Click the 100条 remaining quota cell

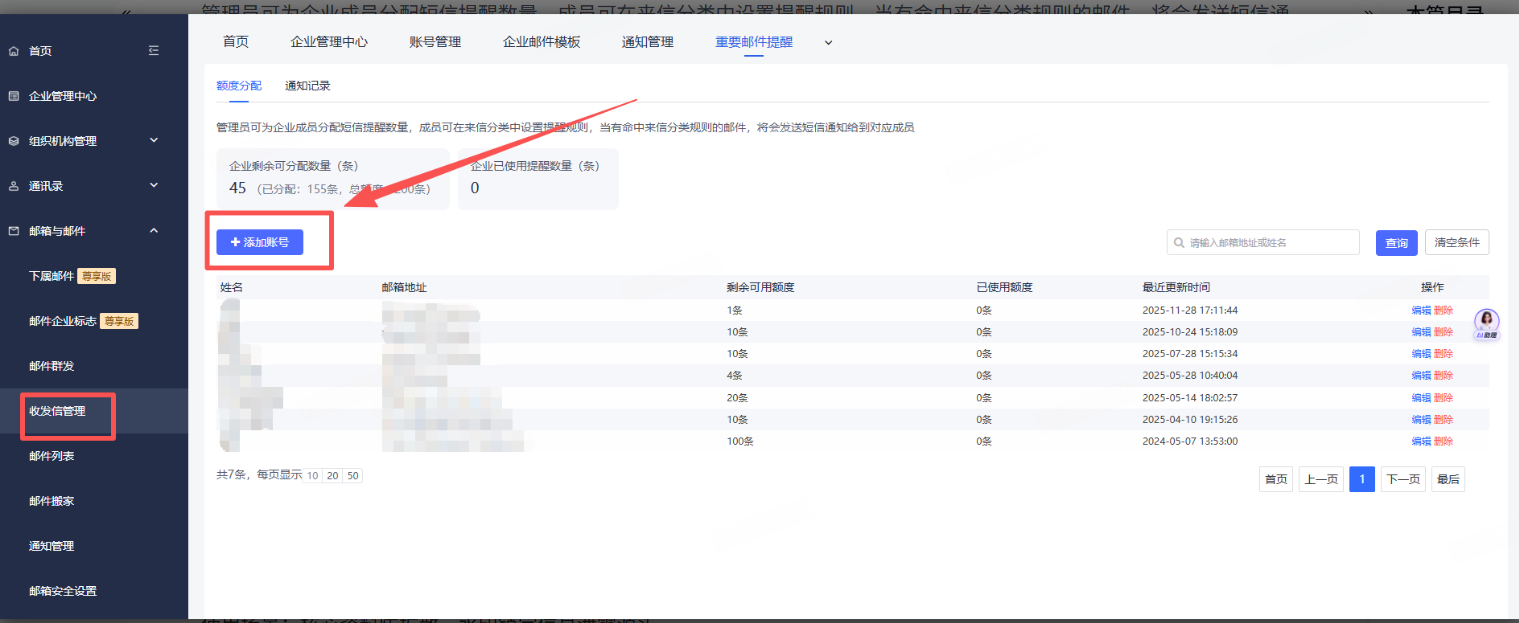coord(739,441)
